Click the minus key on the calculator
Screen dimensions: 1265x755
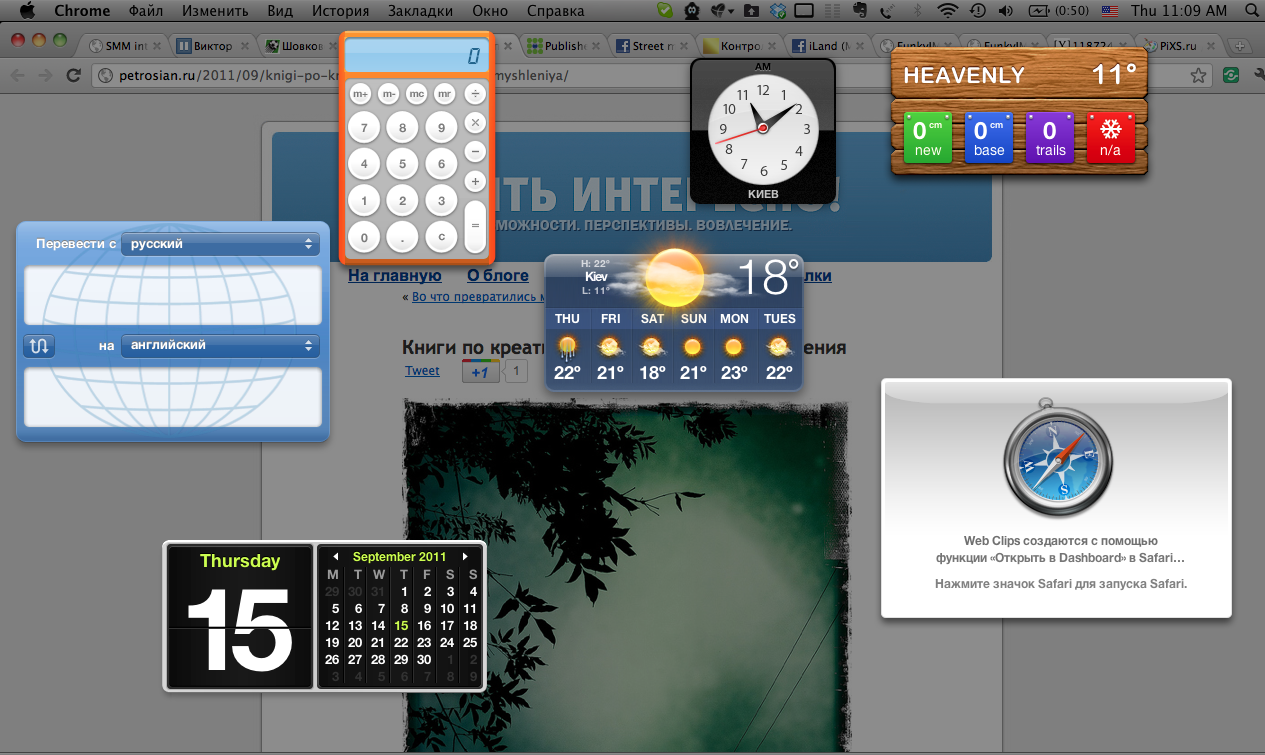(x=476, y=152)
